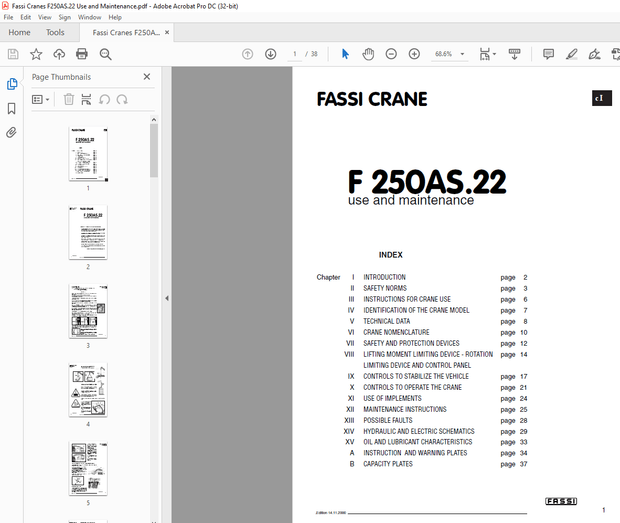
Task: Select page 3 thumbnail
Action: pos(88,311)
